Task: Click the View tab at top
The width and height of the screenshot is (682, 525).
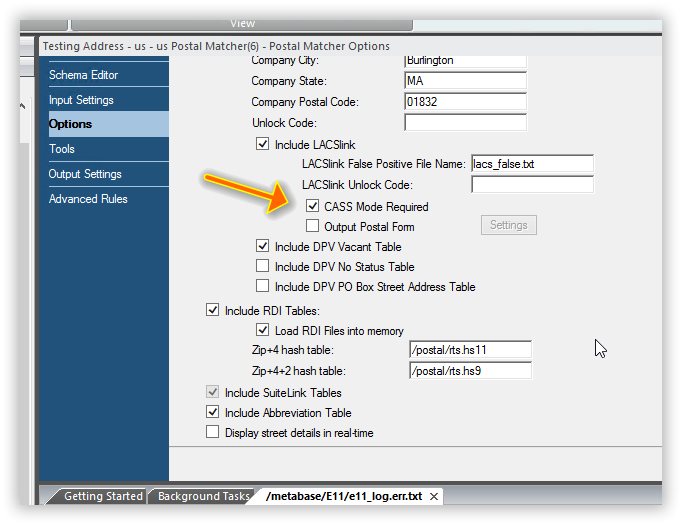Action: tap(242, 24)
